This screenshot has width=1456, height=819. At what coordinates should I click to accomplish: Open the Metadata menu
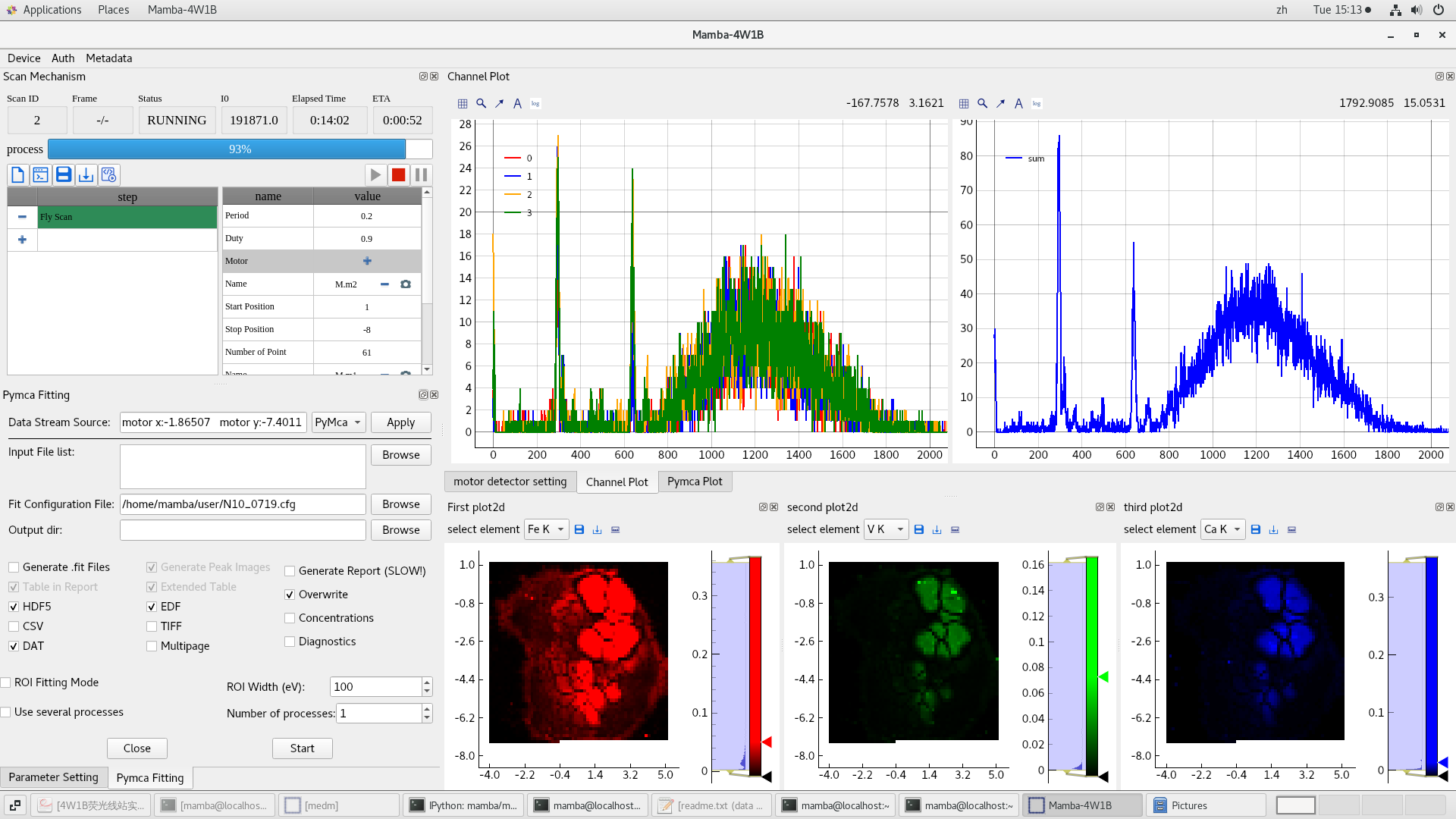pos(108,58)
